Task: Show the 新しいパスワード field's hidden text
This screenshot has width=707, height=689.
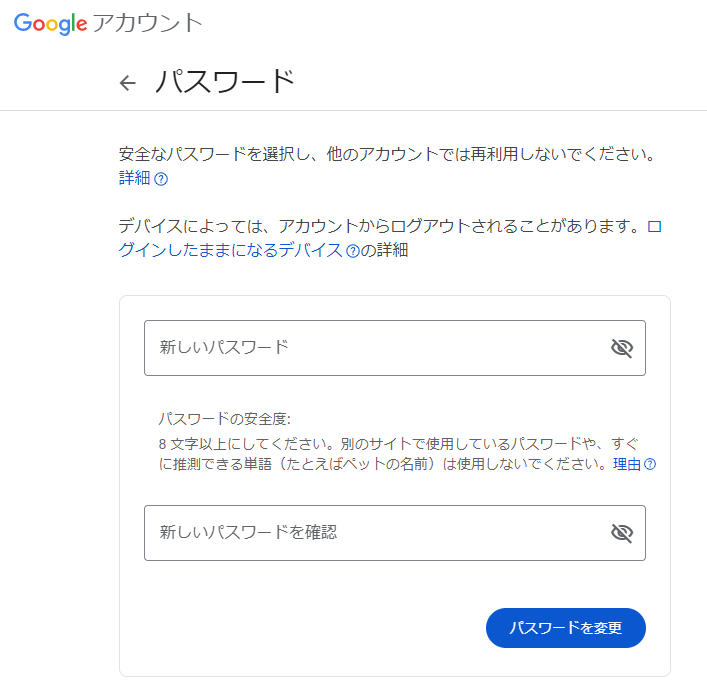Action: (x=622, y=348)
